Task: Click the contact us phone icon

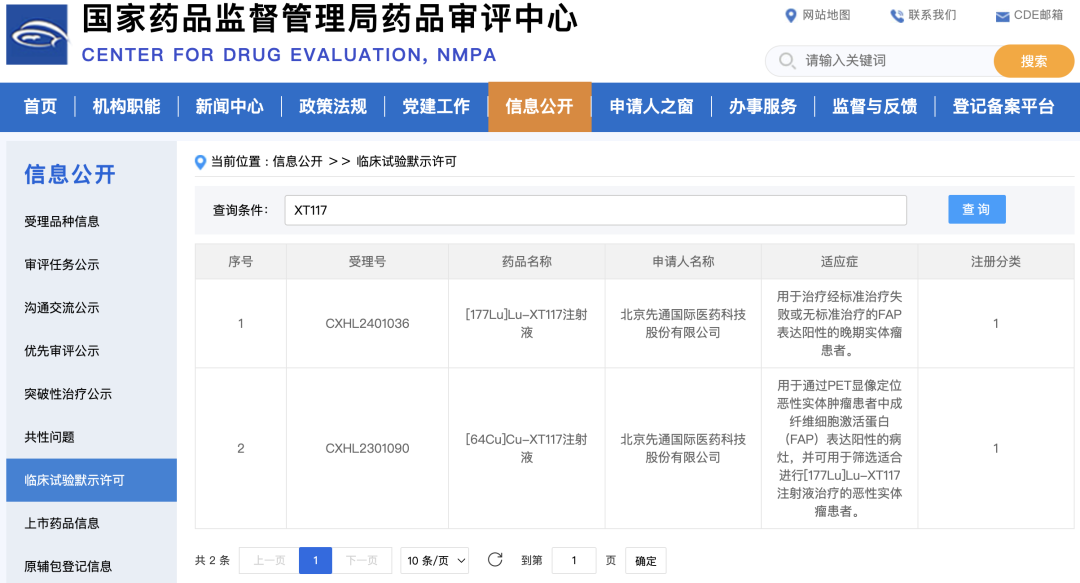Action: point(896,15)
